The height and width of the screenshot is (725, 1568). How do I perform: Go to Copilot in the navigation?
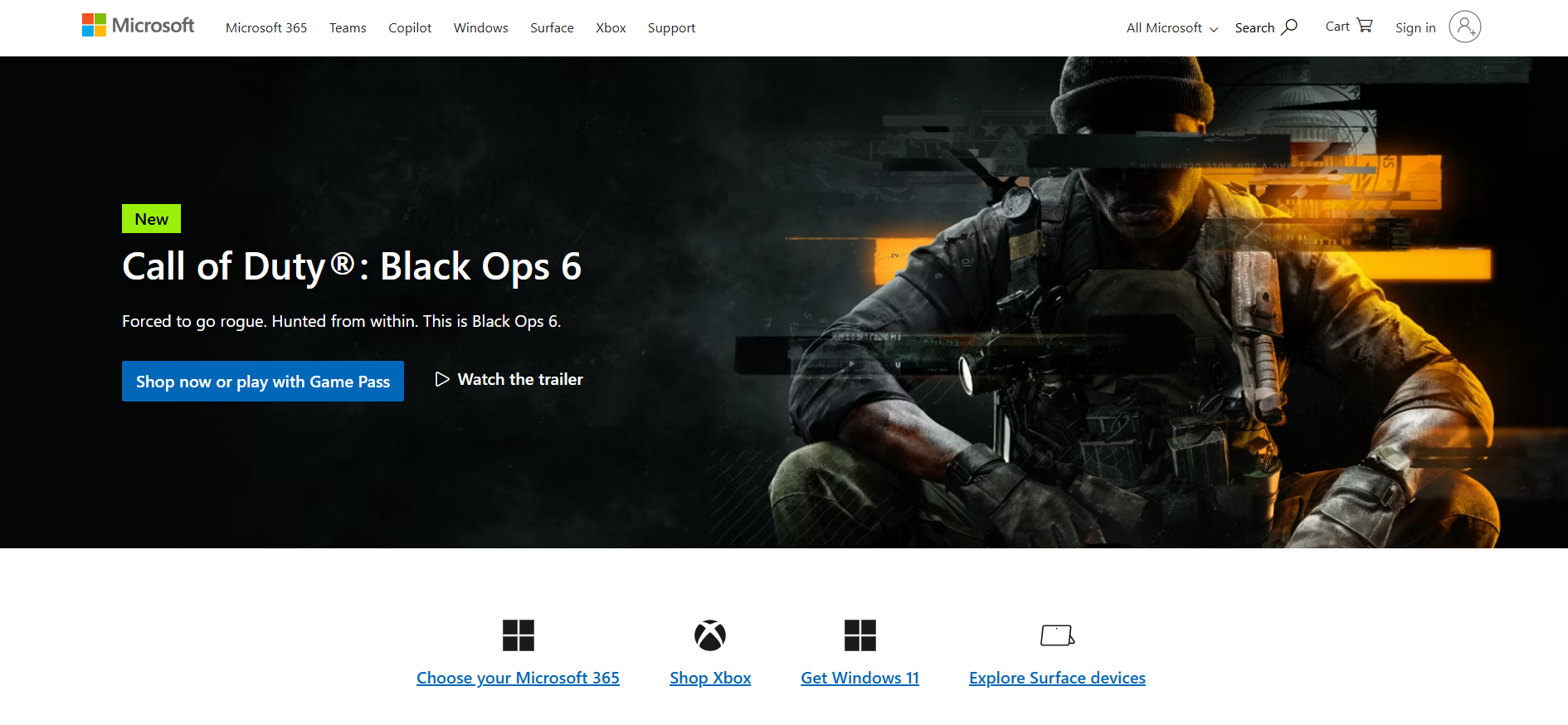(x=410, y=28)
